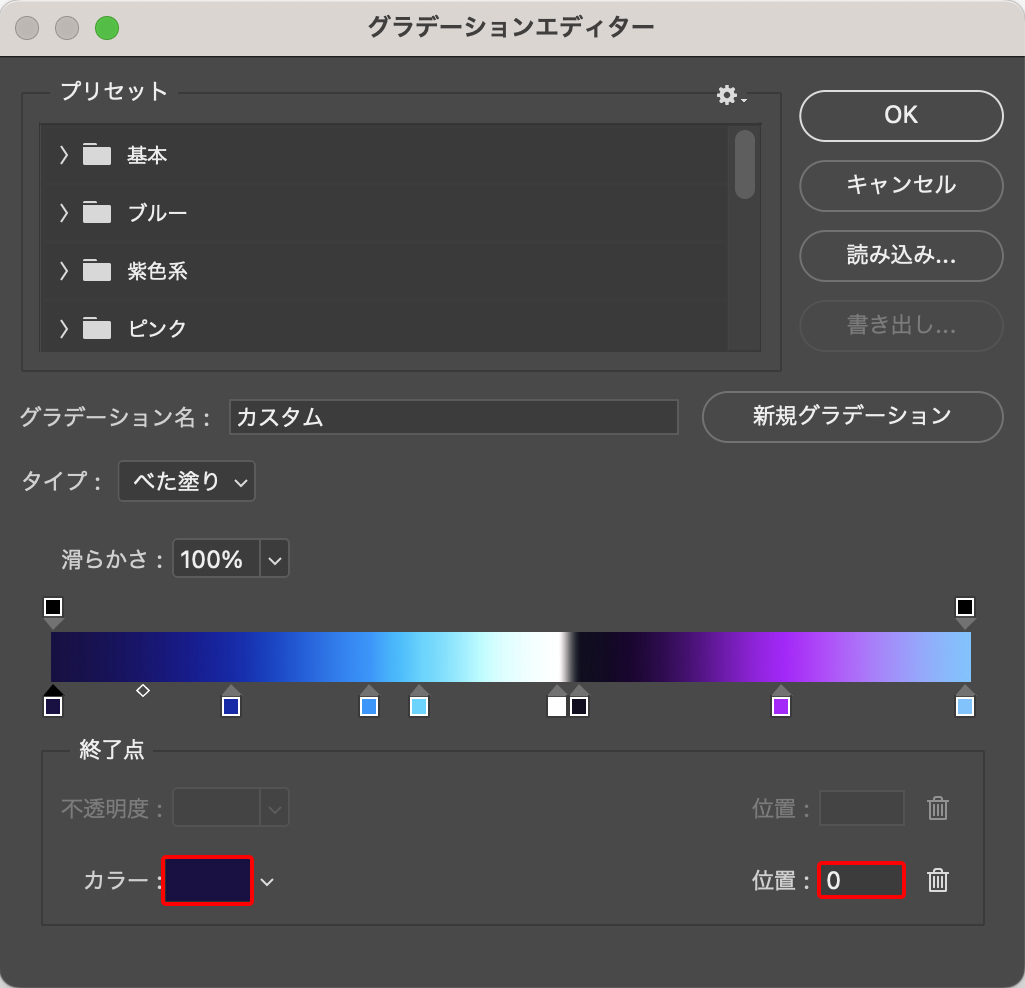The width and height of the screenshot is (1025, 988).
Task: Click the OK button
Action: click(901, 115)
